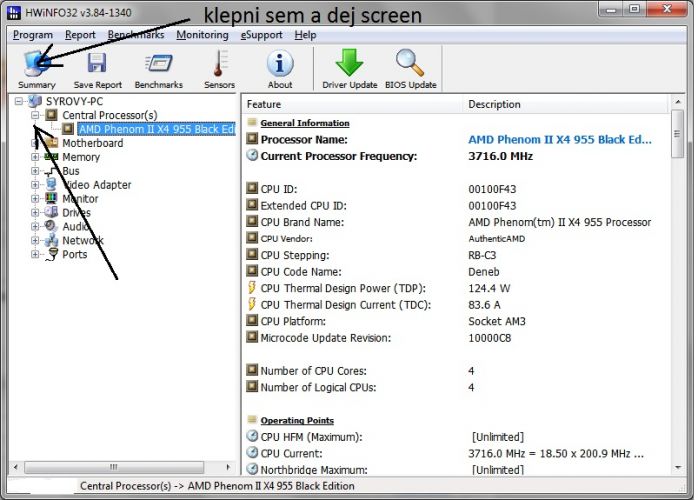This screenshot has height=500, width=698.
Task: Collapse the Central Processor(s) node
Action: coord(35,115)
